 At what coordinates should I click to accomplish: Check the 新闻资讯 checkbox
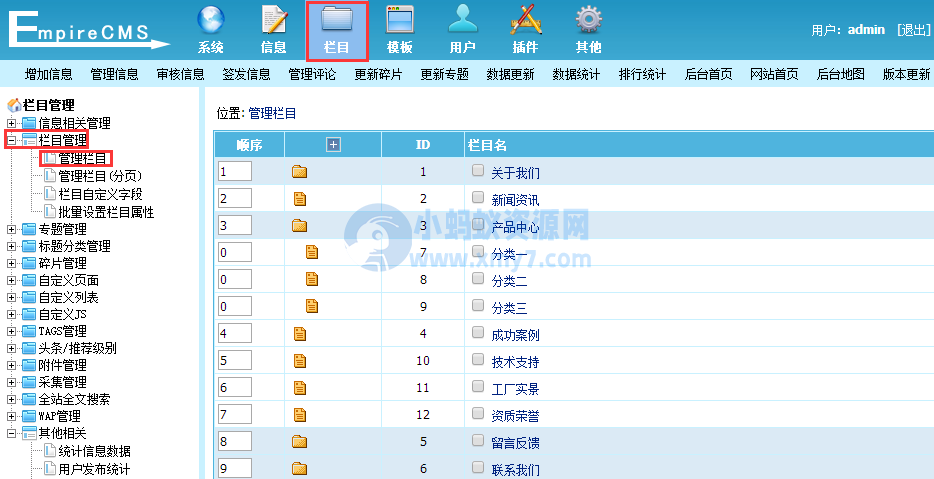coord(478,197)
